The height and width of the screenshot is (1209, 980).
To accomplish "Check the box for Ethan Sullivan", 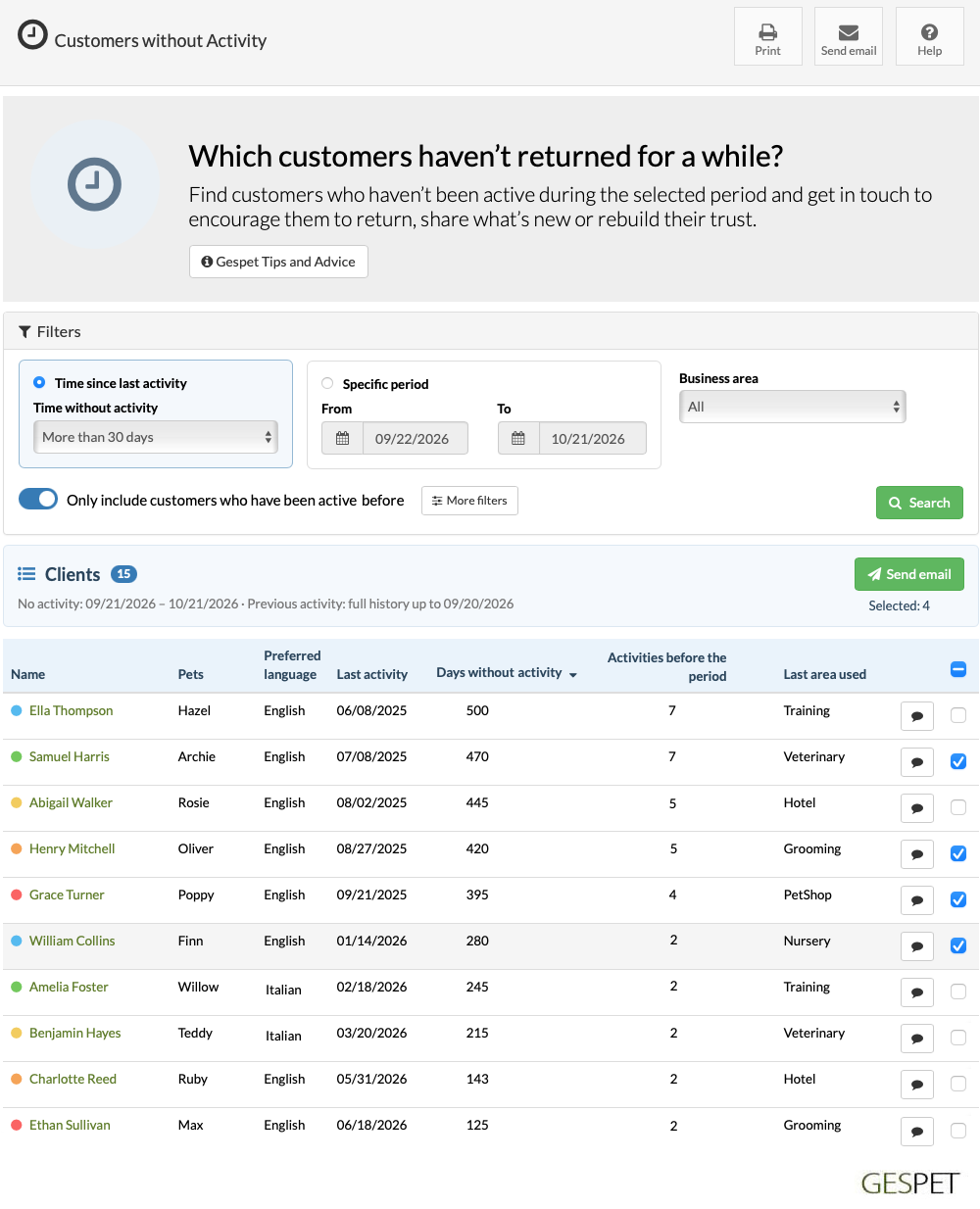I will click(958, 1130).
